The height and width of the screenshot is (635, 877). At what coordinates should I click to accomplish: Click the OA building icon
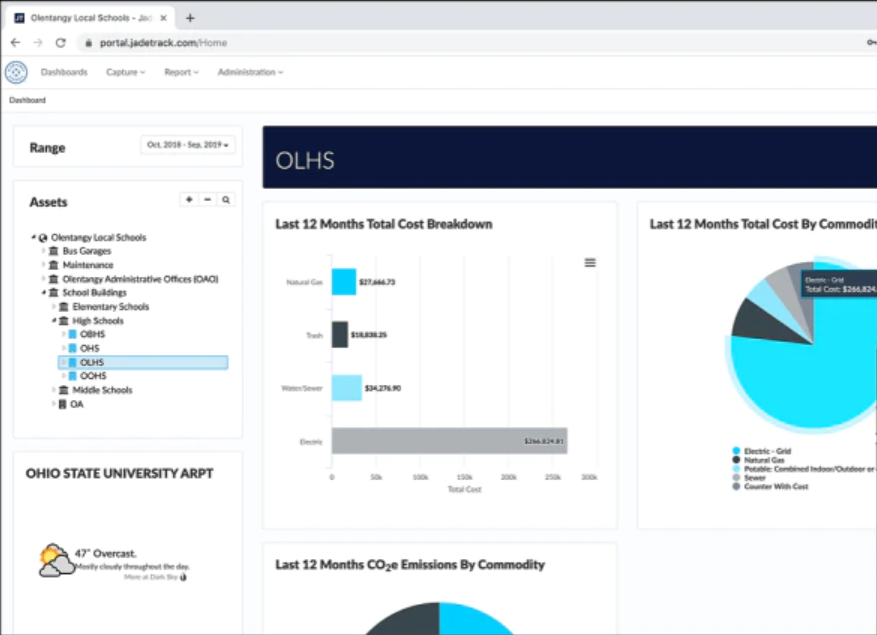coord(63,404)
